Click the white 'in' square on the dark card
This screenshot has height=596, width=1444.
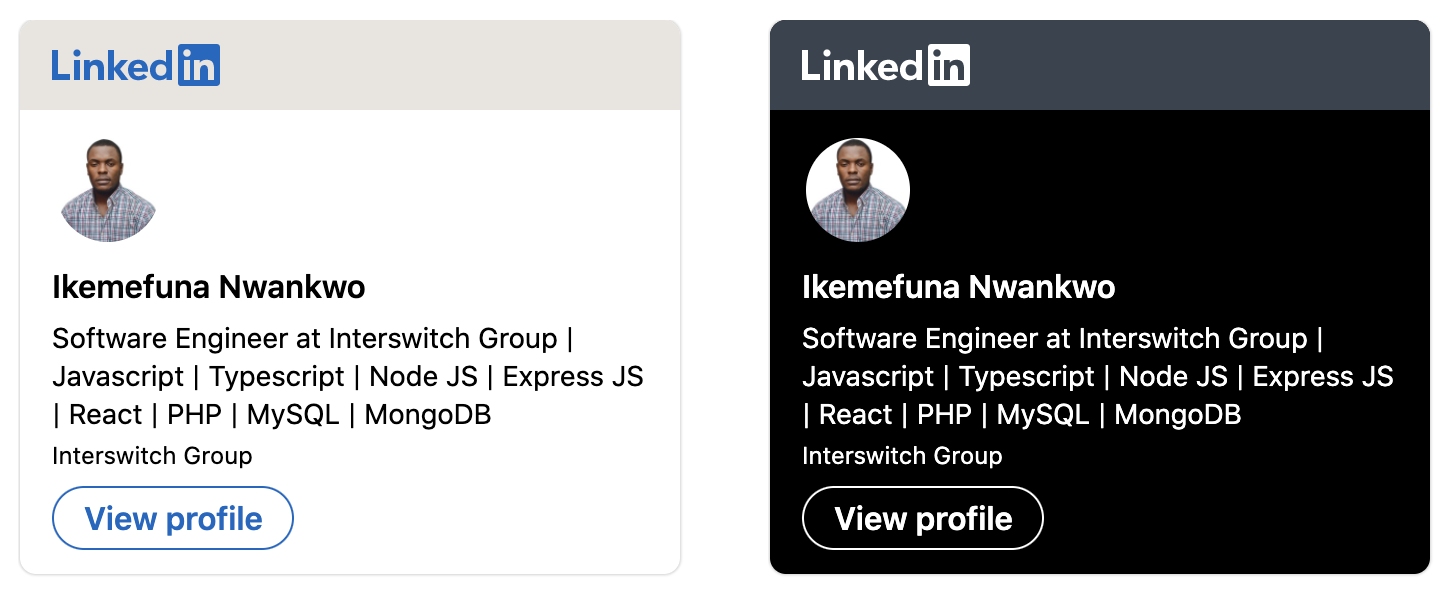(949, 65)
